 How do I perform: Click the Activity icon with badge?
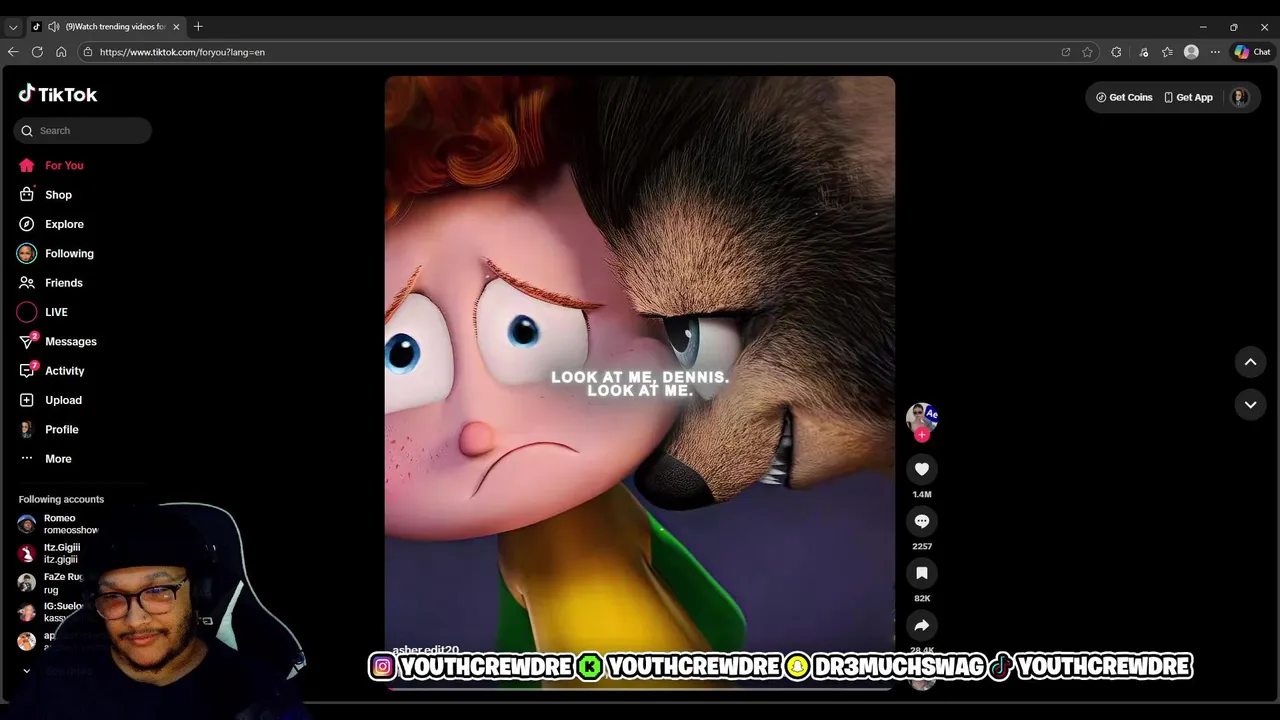[28, 371]
